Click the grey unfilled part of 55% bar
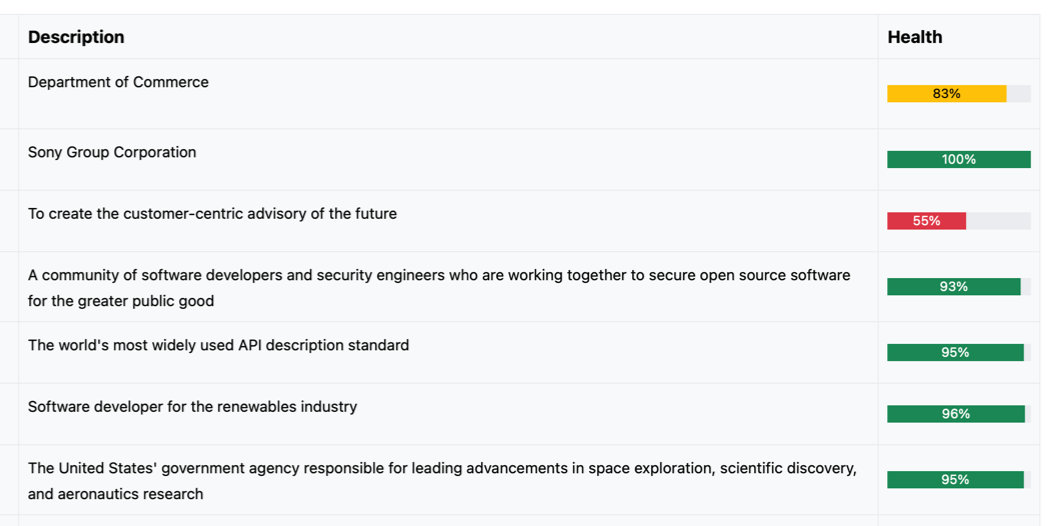 [x=998, y=221]
